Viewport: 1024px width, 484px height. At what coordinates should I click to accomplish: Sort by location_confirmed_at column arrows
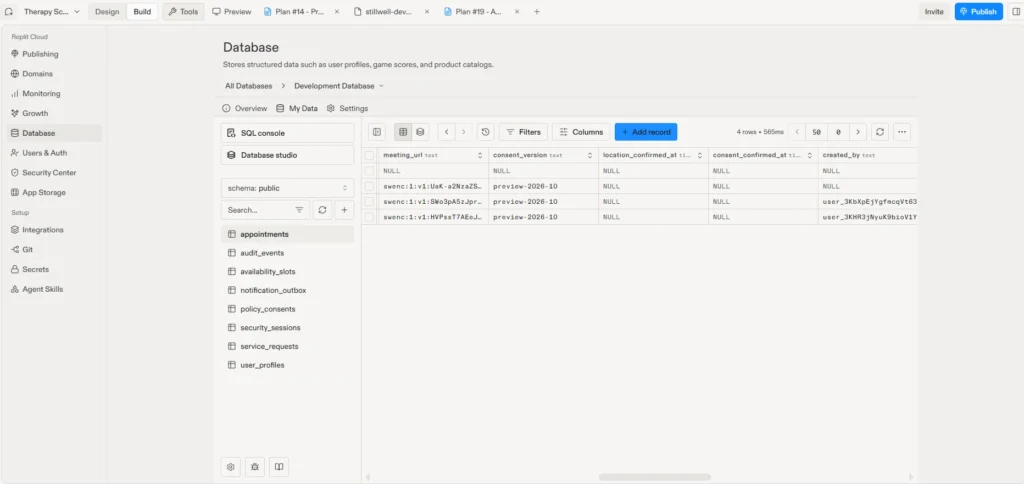(699, 155)
